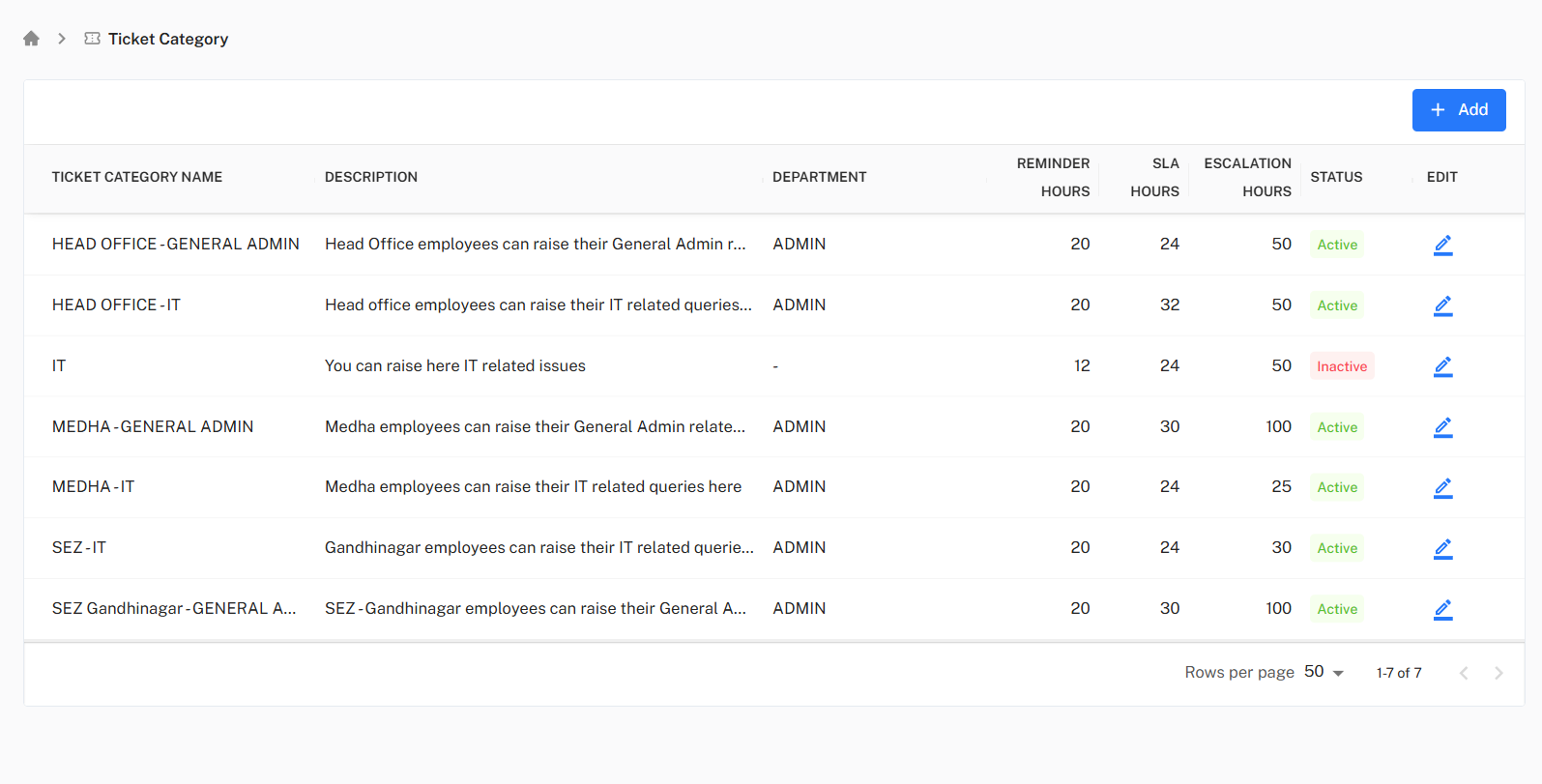
Task: Click the pencil icon for MEDHA-IT
Action: (1442, 487)
